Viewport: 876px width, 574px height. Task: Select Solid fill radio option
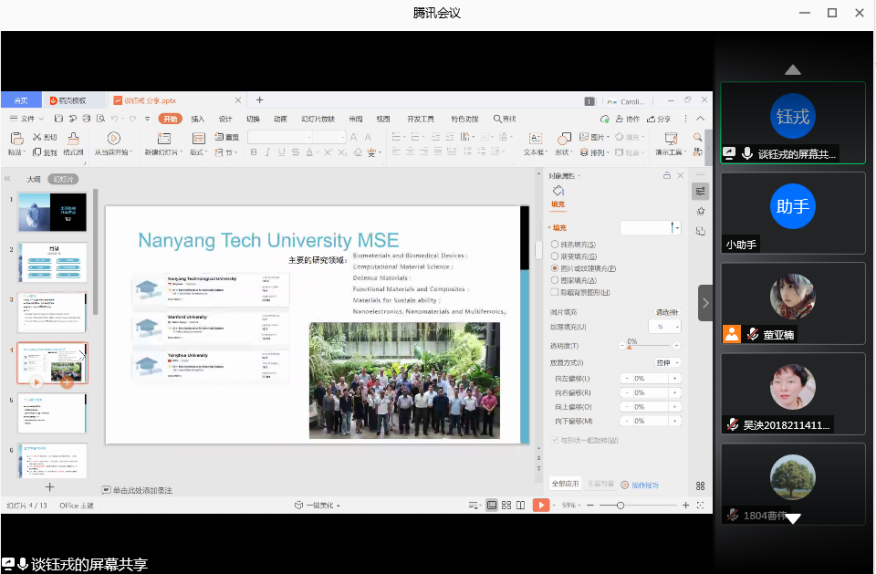pos(555,244)
